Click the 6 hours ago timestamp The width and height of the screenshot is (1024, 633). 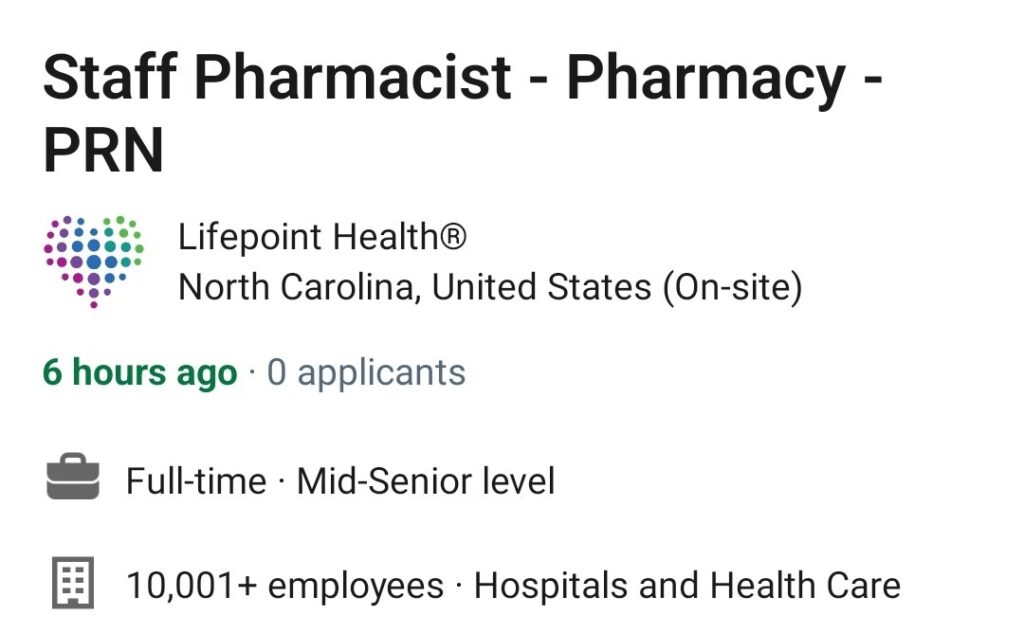pyautogui.click(x=140, y=372)
